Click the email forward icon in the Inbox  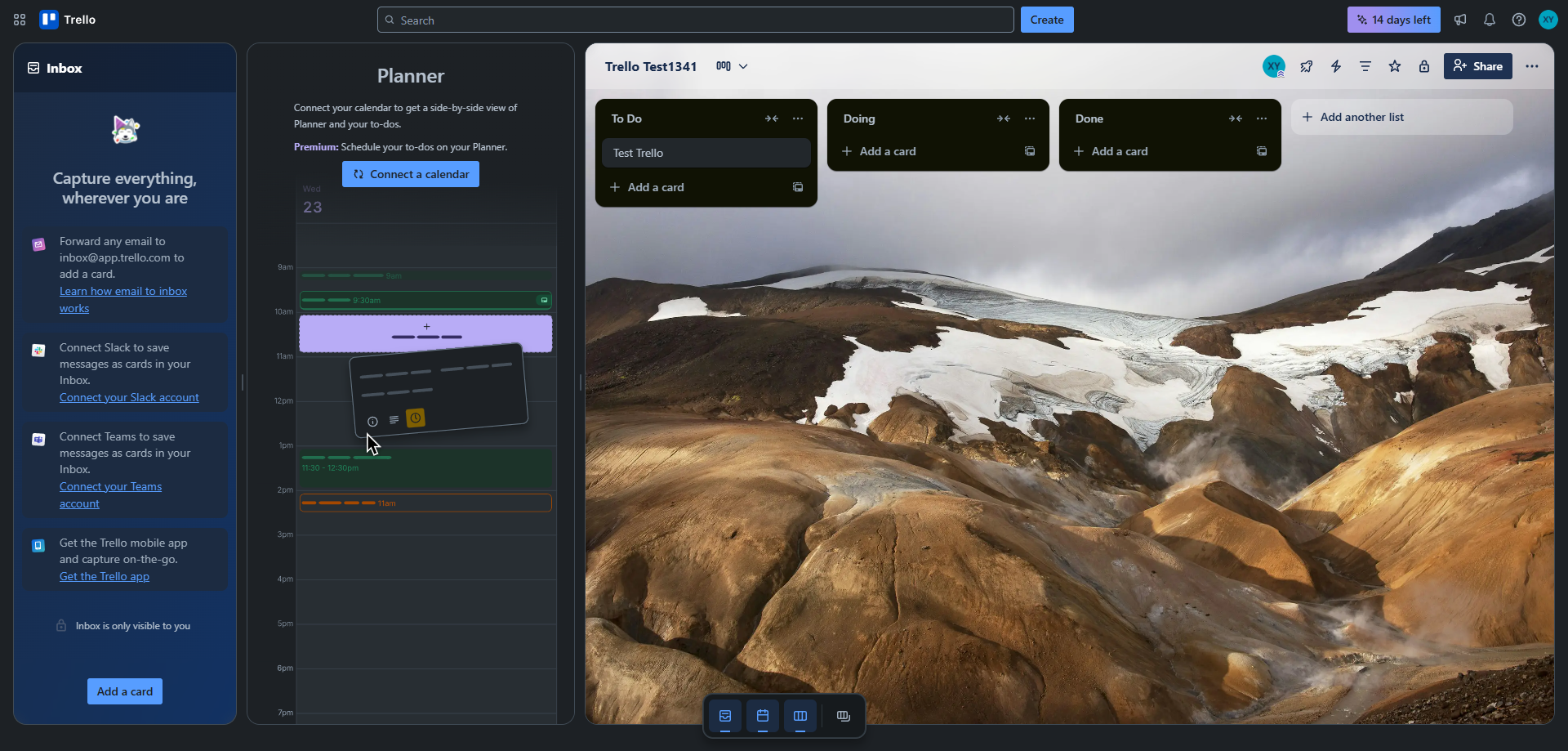pyautogui.click(x=38, y=244)
